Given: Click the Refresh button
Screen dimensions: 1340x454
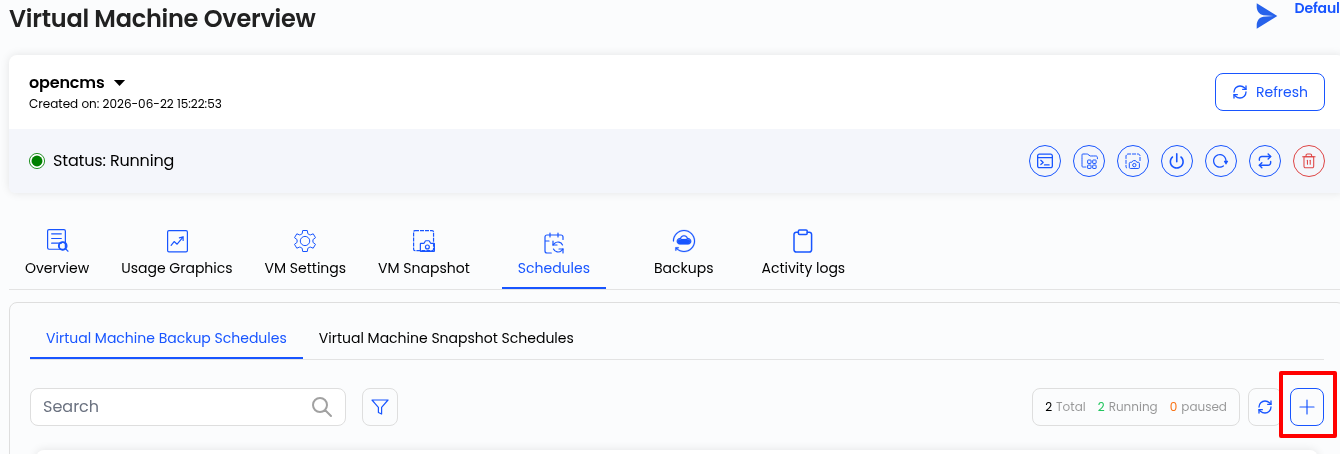Looking at the screenshot, I should (1270, 92).
